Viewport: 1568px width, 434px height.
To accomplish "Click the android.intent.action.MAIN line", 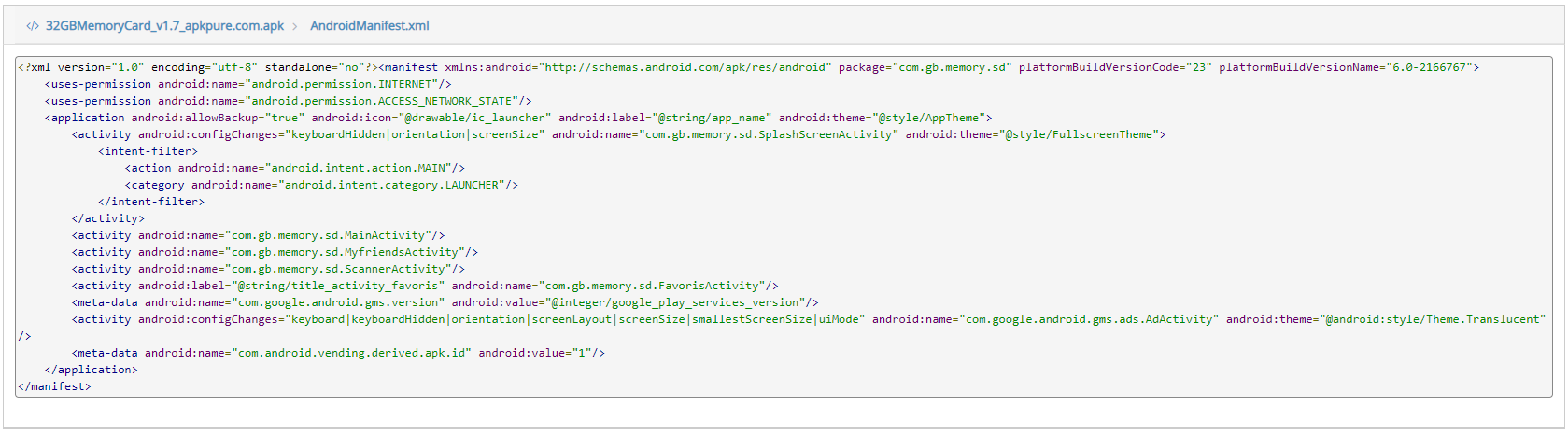I will pos(294,168).
